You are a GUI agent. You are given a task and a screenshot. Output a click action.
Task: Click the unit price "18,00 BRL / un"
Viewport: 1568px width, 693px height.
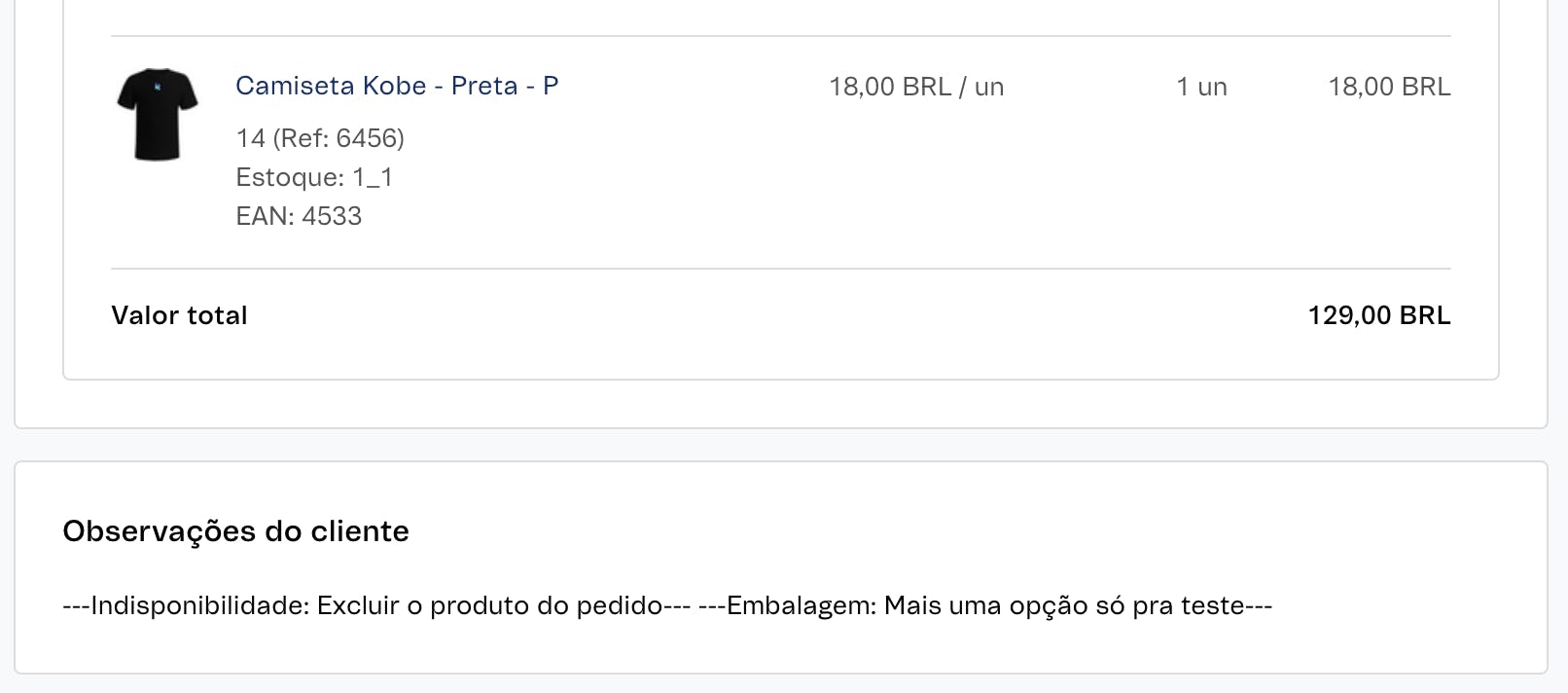tap(916, 86)
